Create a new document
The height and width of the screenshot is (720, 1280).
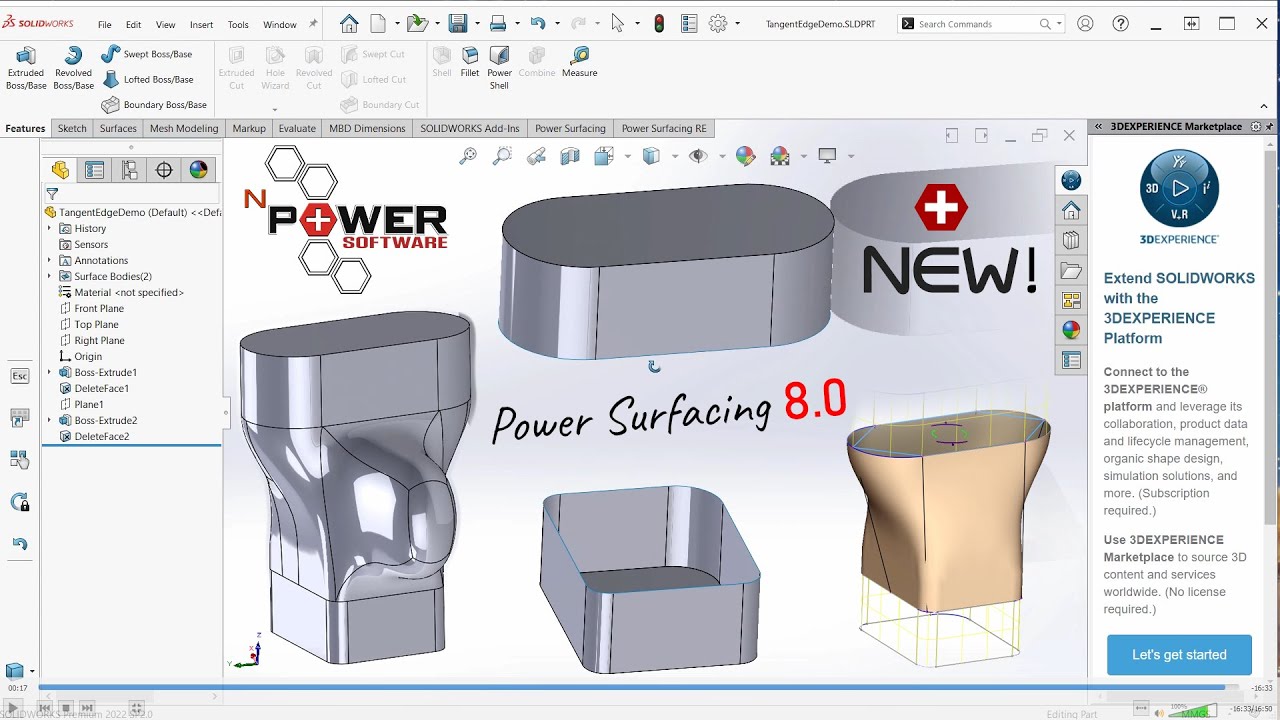378,23
